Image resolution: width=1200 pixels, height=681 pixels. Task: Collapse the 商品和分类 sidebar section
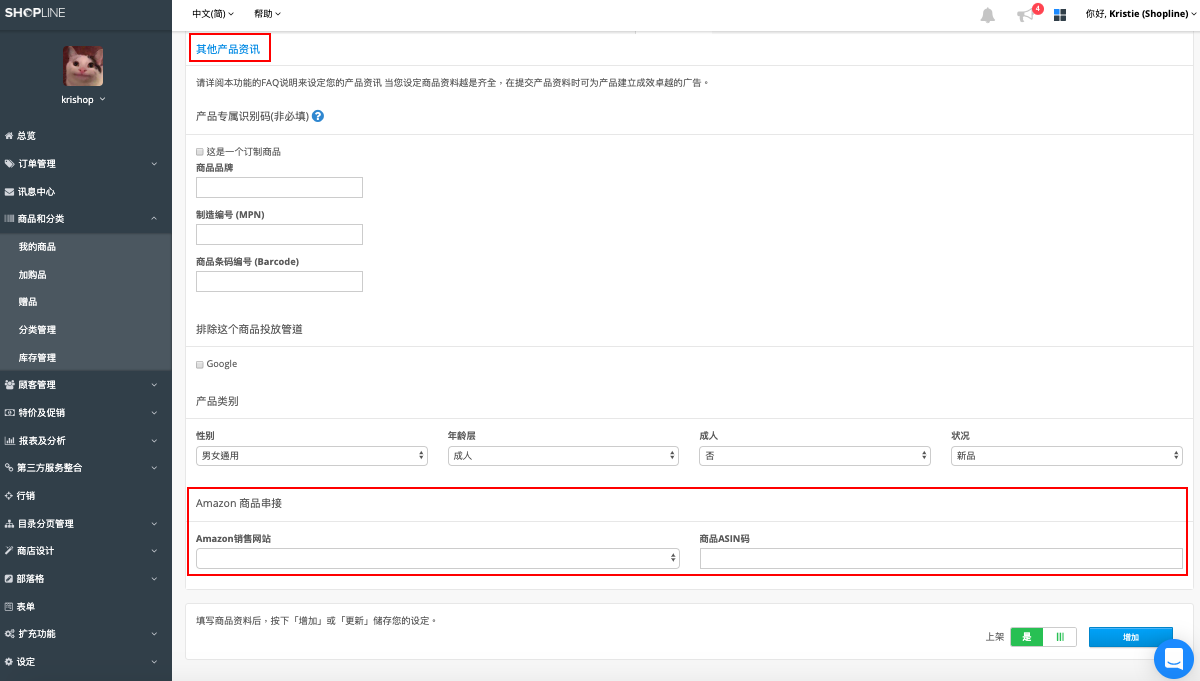pos(154,218)
